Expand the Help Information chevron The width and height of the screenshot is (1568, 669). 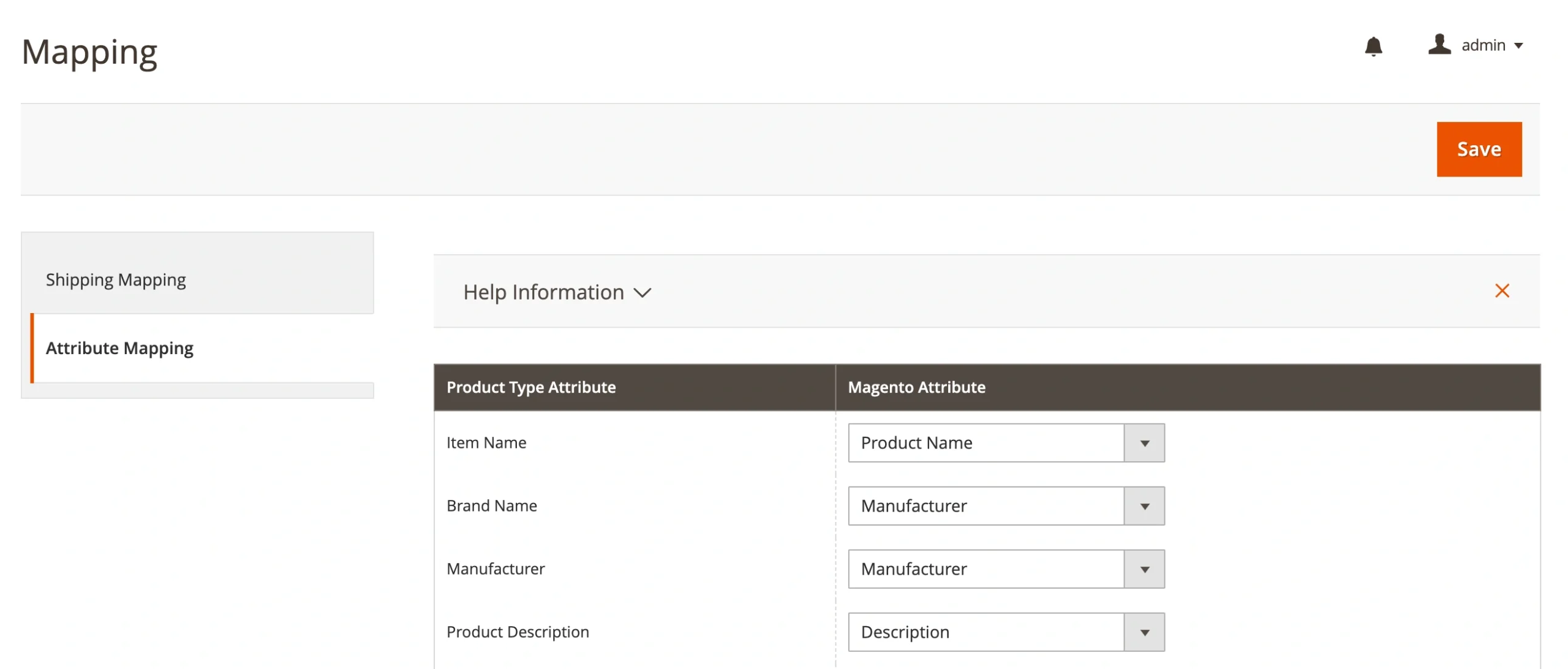[642, 293]
